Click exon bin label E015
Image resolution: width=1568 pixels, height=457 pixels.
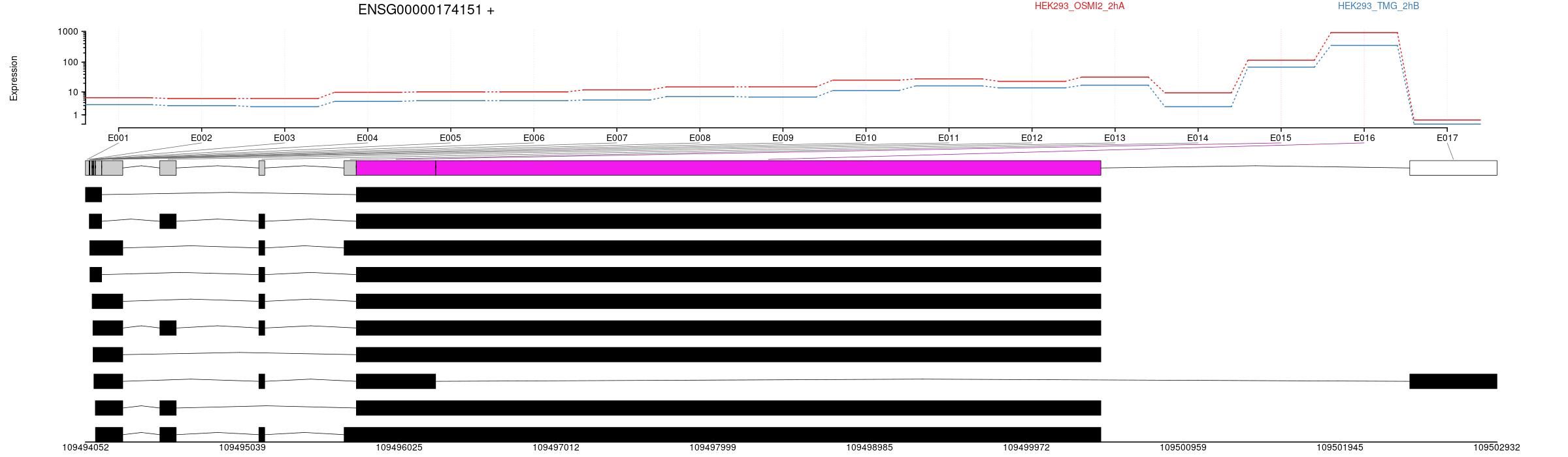pyautogui.click(x=1281, y=138)
